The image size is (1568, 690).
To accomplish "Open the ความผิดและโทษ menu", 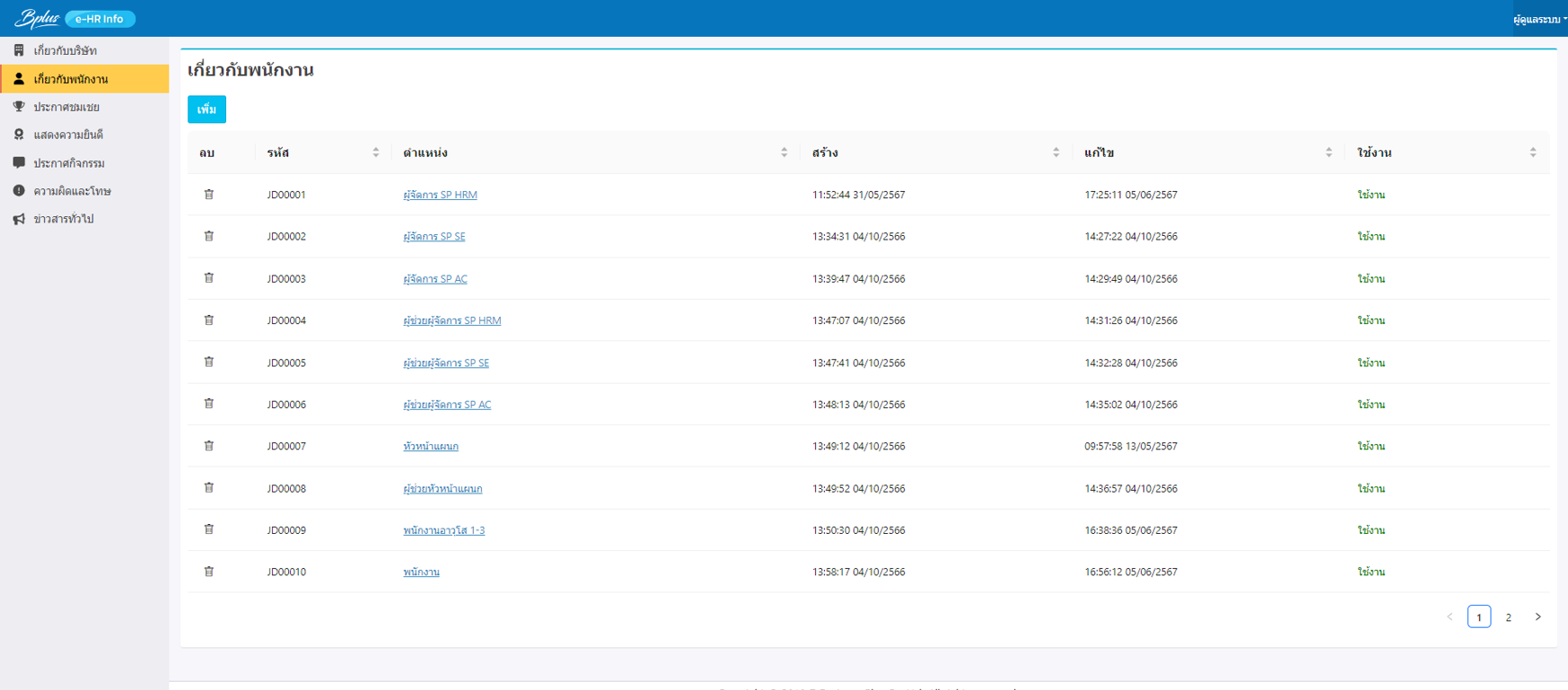I will click(84, 190).
